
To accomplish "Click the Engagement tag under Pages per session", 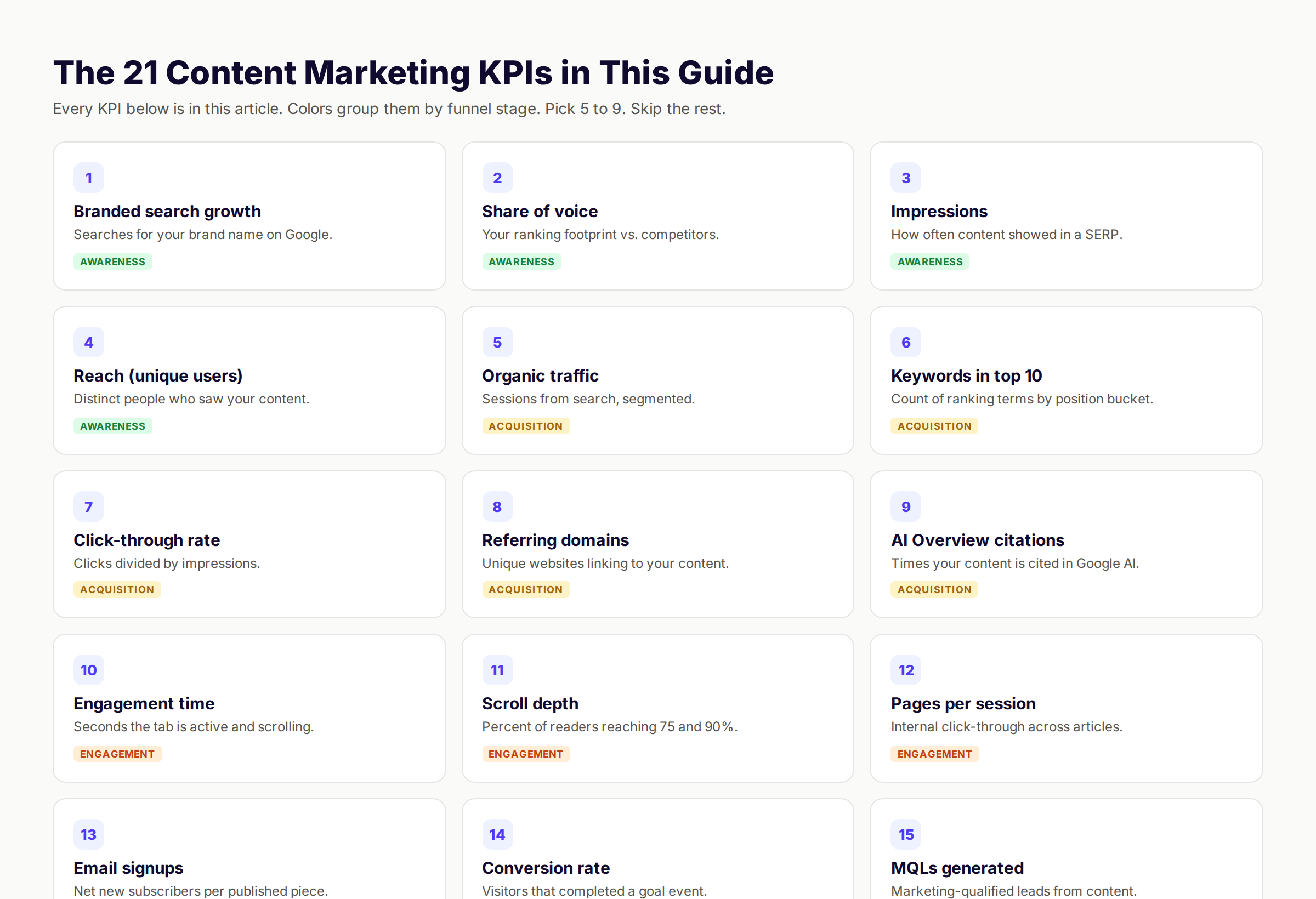I will (x=934, y=754).
